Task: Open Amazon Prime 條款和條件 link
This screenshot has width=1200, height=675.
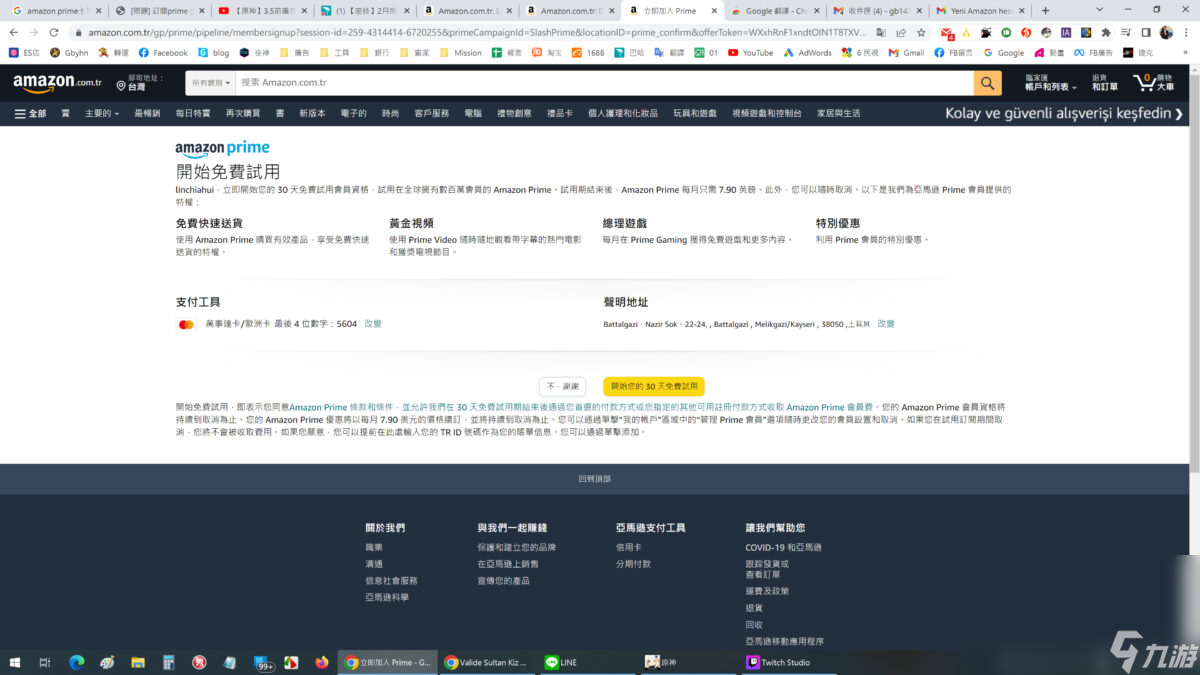Action: click(342, 408)
